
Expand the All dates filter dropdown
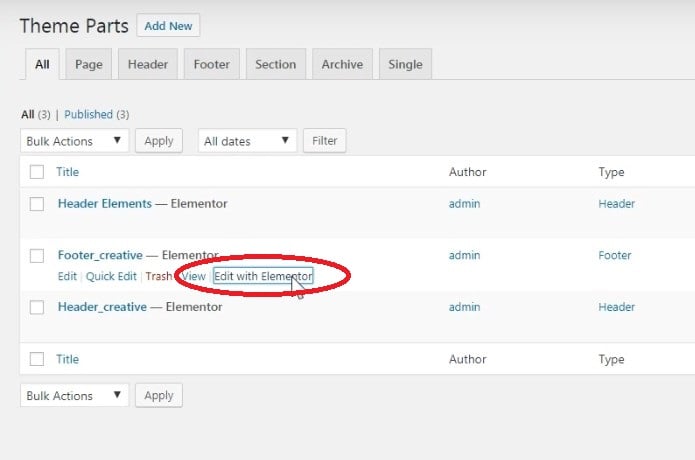coord(247,141)
